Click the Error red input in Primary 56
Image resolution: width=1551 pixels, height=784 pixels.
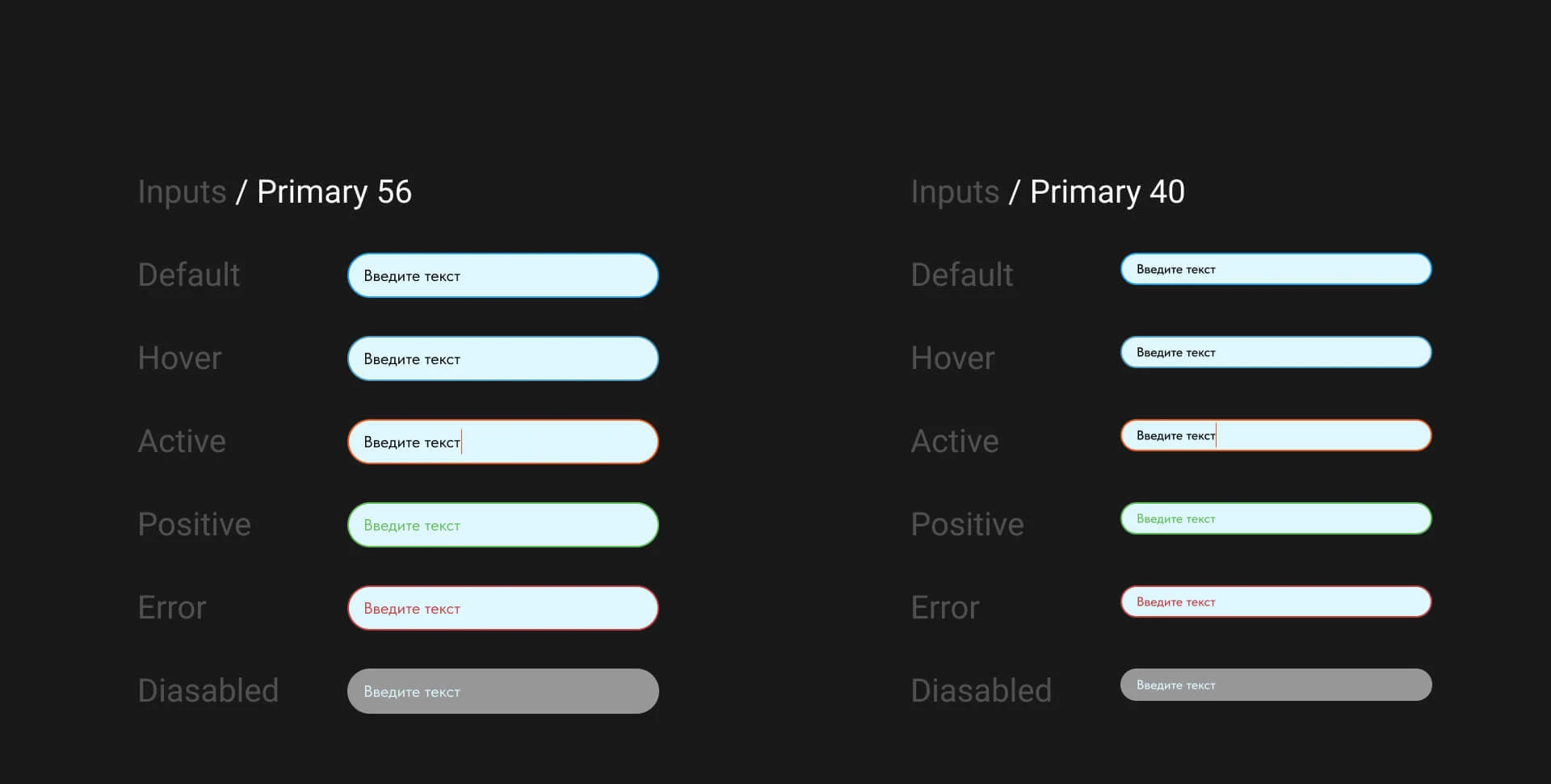click(x=502, y=608)
